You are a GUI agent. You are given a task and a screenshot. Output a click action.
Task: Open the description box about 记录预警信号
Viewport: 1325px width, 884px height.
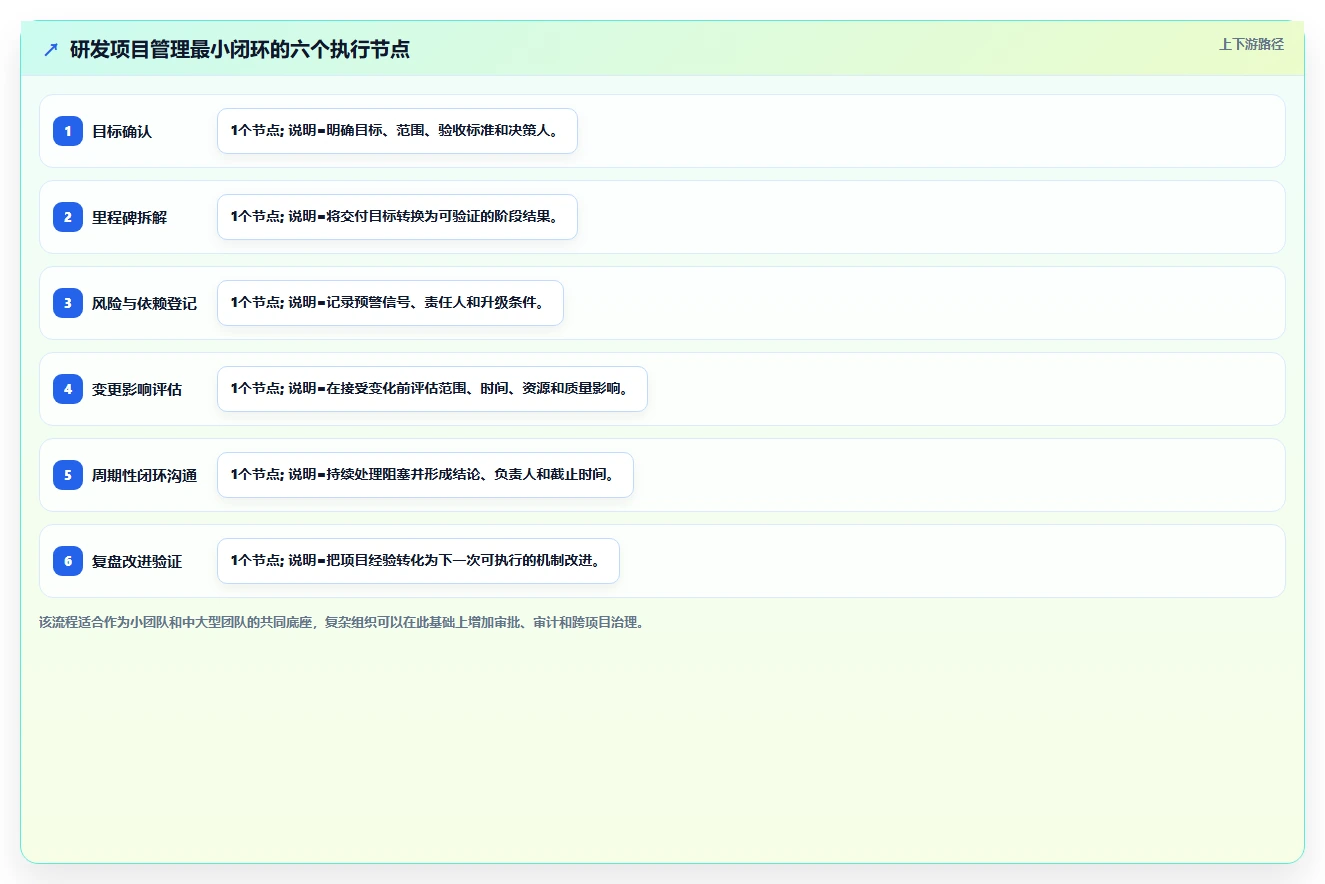coord(390,303)
